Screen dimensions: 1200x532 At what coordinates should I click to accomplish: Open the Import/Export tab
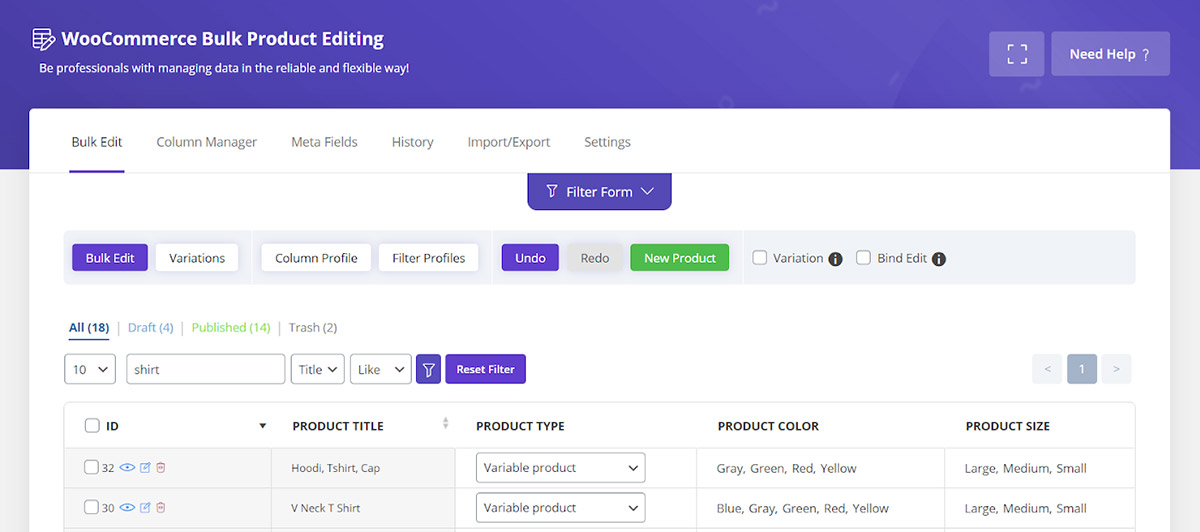tap(509, 142)
